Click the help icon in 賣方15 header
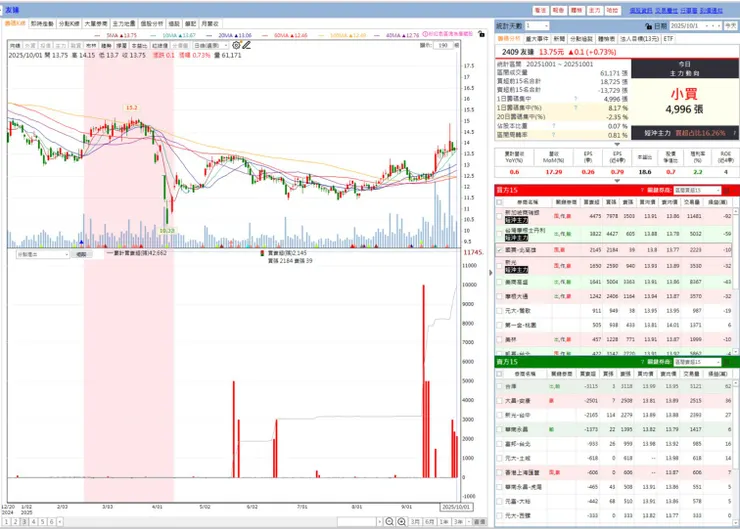Image resolution: width=740 pixels, height=529 pixels. (642, 362)
